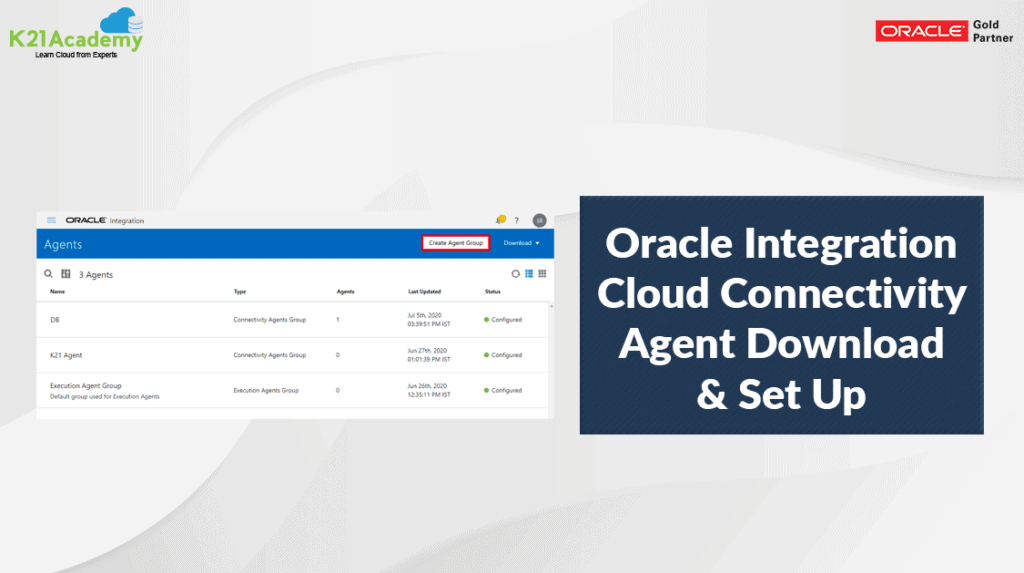The height and width of the screenshot is (573, 1024).
Task: Click the Jun 27th, 2020 date cell
Action: click(x=428, y=355)
